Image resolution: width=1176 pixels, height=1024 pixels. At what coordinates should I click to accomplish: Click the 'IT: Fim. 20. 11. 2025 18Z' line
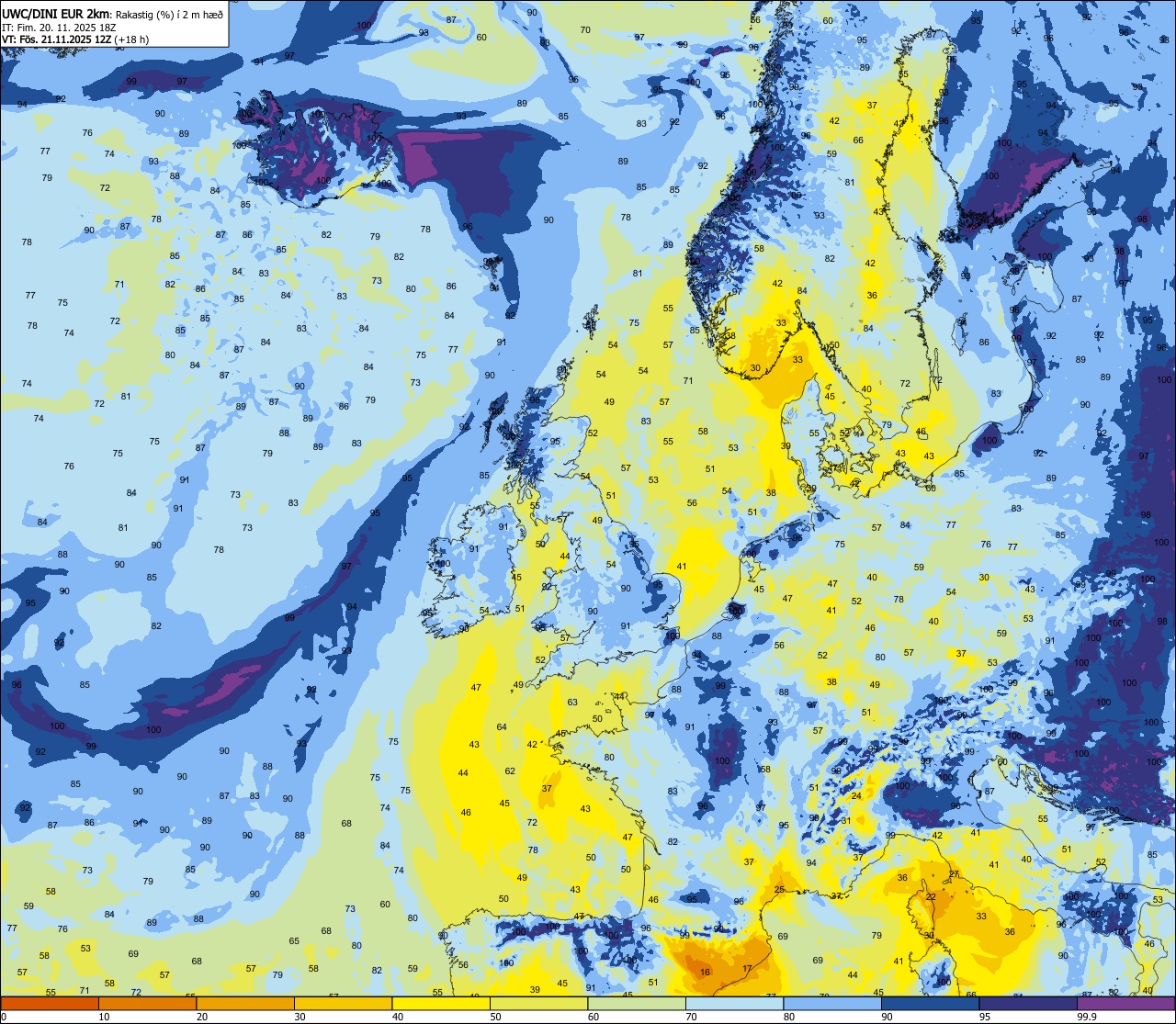[x=59, y=27]
